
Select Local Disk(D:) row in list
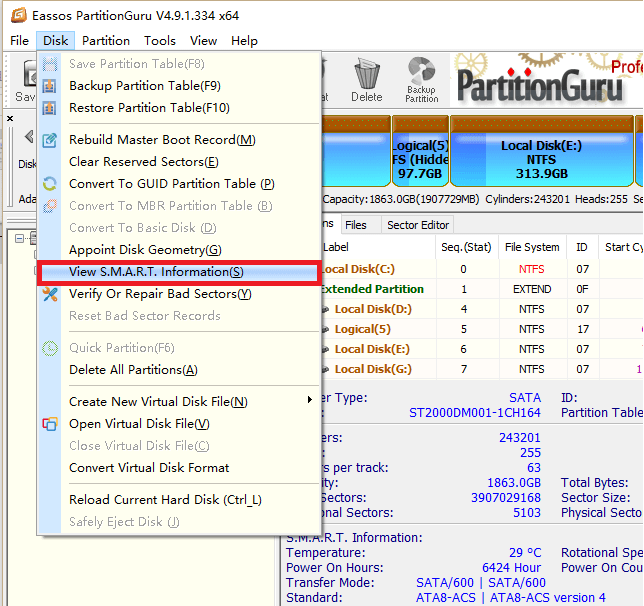point(482,309)
